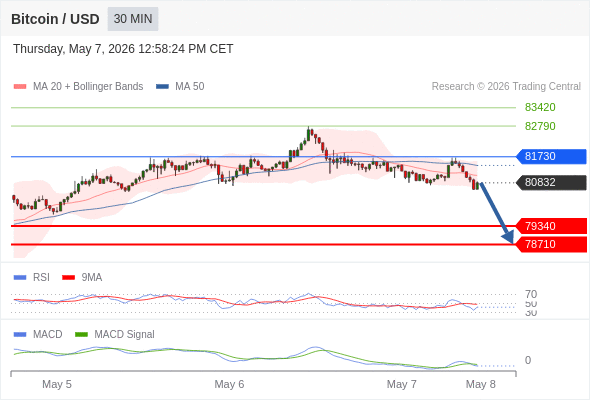Click the MA 20 + Bollinger Bands pink swatch
This screenshot has width=590, height=400.
point(20,87)
